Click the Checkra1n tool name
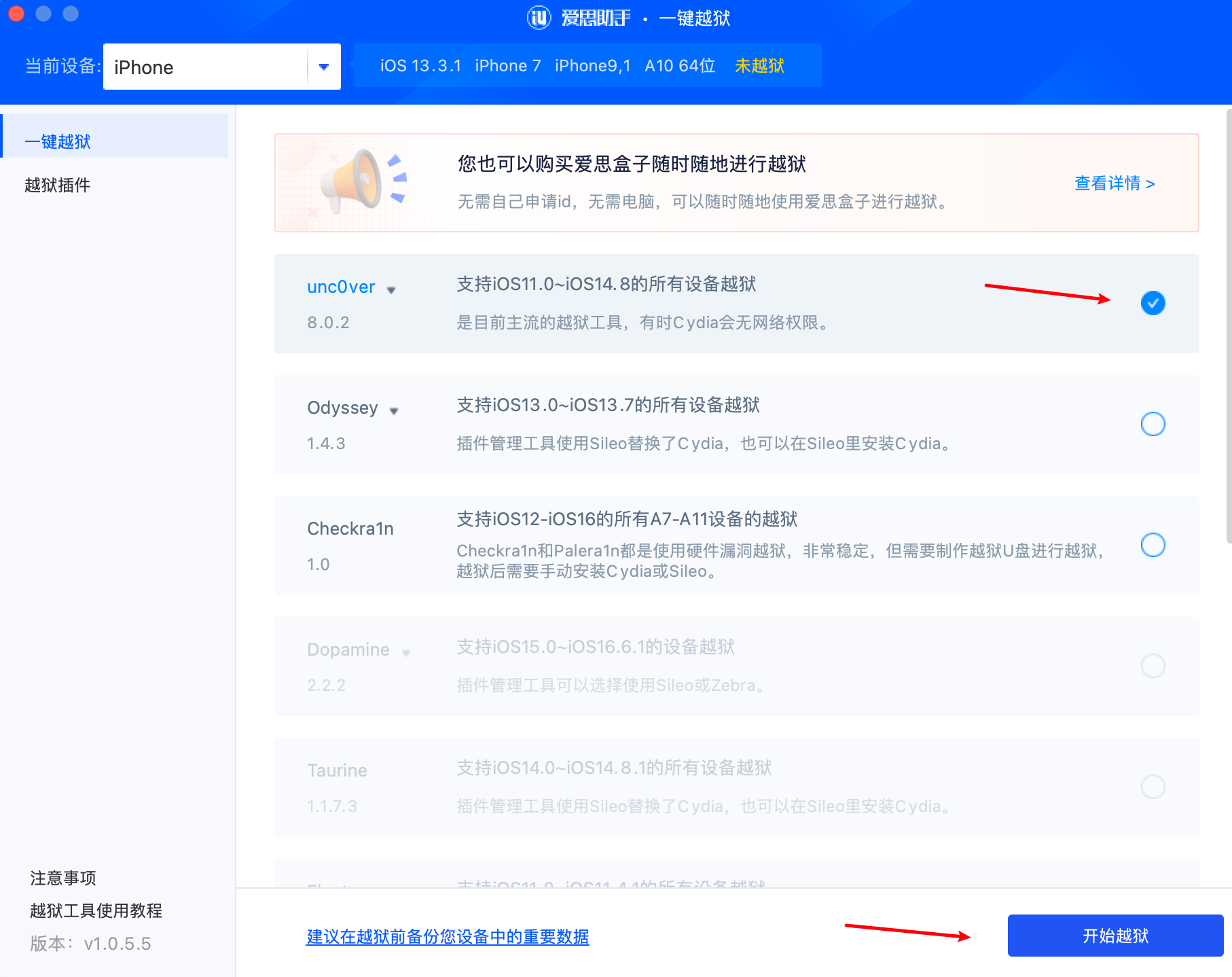Viewport: 1232px width, 977px height. tap(350, 529)
